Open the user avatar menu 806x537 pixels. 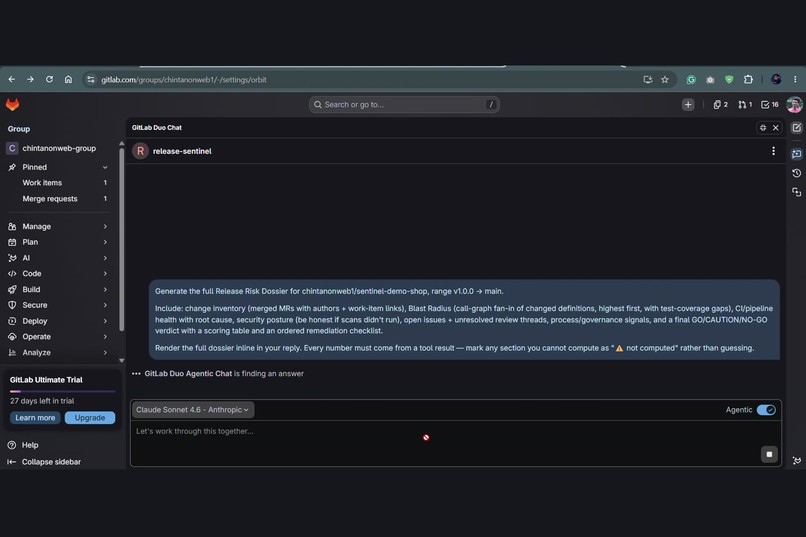point(794,105)
